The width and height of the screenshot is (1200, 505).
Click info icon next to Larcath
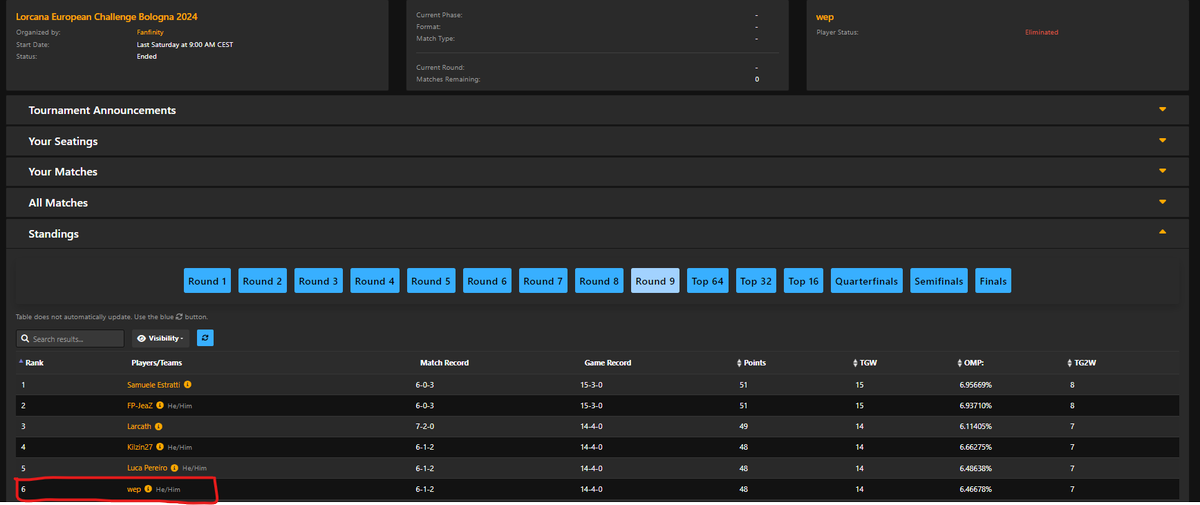tap(159, 426)
